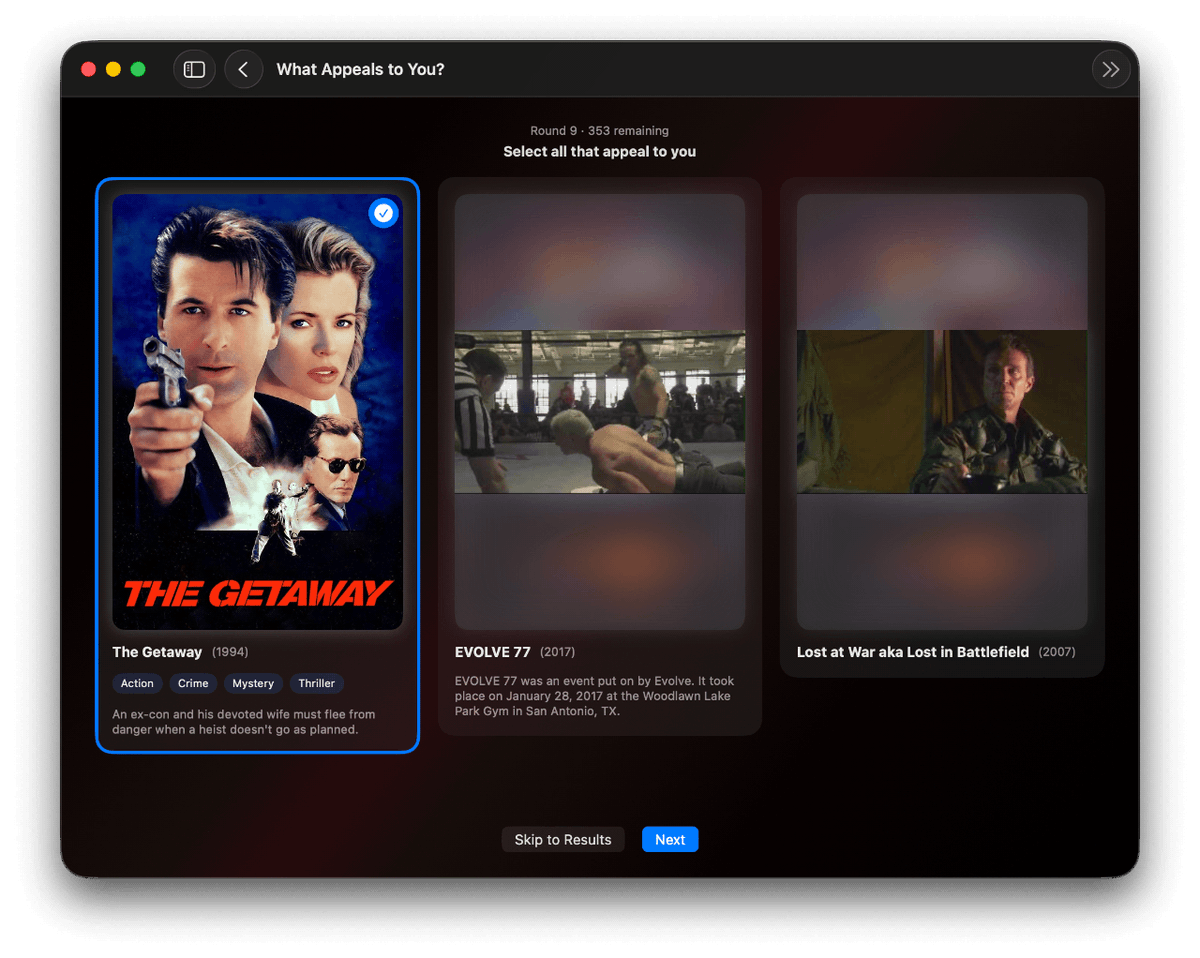Click The Getaway title text
The image size is (1200, 958).
(x=157, y=652)
